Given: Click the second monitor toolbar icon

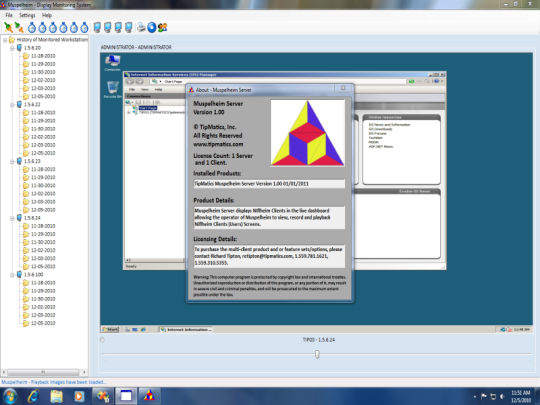Looking at the screenshot, I should click(107, 27).
